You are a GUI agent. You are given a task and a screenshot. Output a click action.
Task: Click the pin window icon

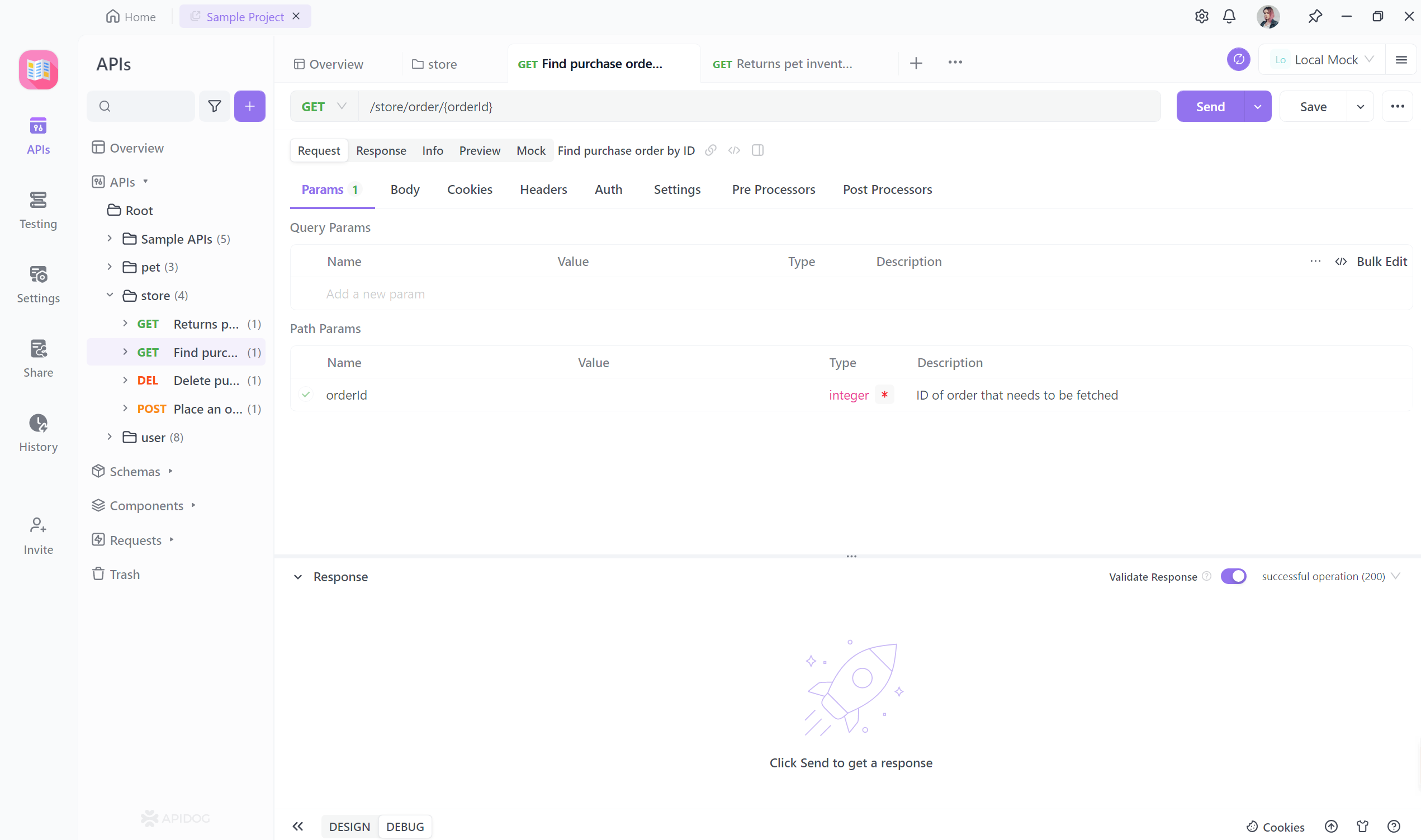[x=1315, y=16]
